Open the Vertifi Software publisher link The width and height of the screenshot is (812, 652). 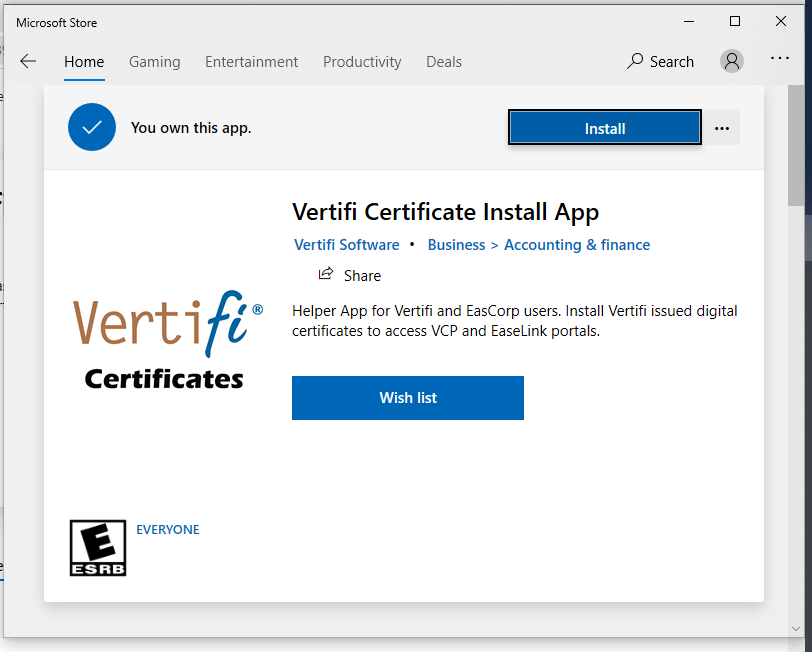click(x=346, y=244)
